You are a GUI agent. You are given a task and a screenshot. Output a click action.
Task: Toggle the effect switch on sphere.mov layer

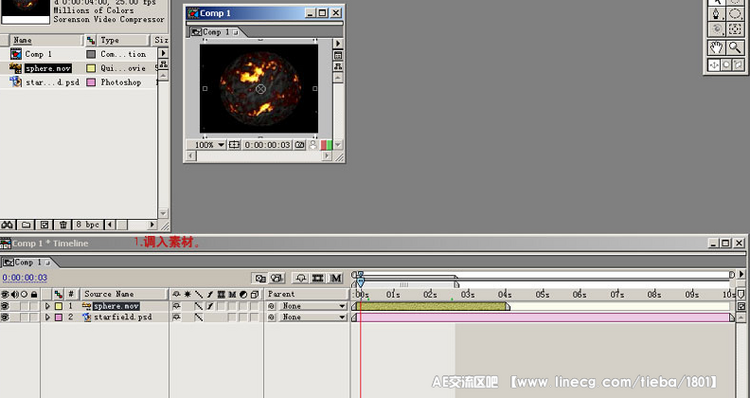click(x=210, y=306)
